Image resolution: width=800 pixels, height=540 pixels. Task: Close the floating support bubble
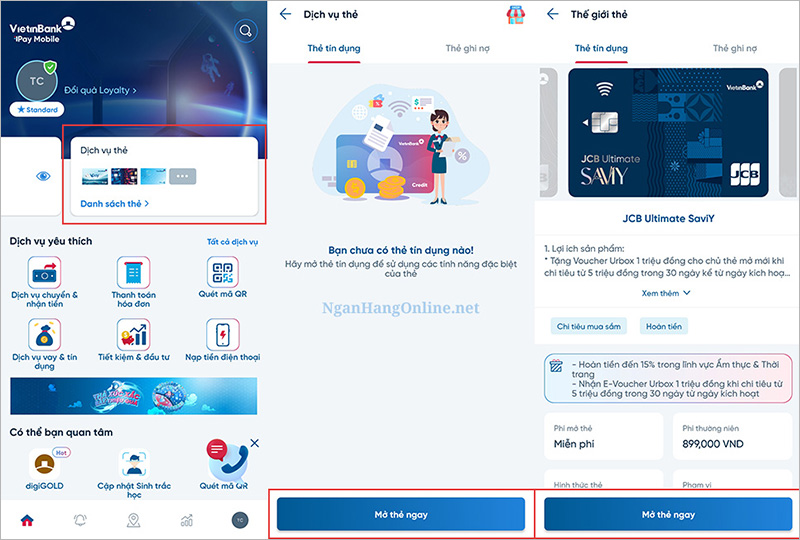[255, 443]
